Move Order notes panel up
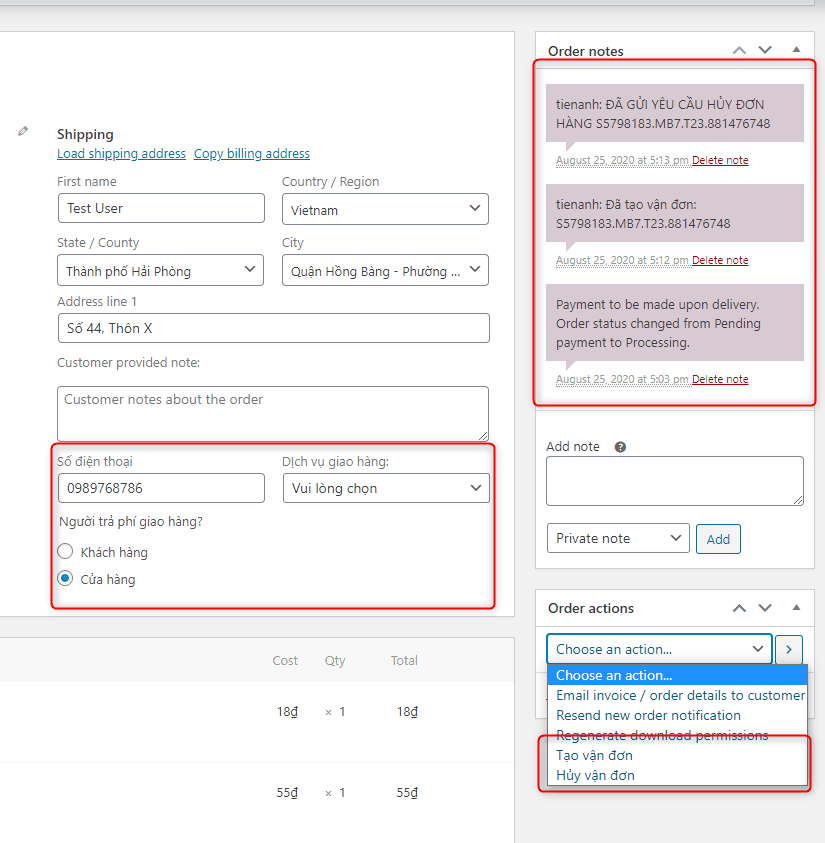 click(739, 50)
